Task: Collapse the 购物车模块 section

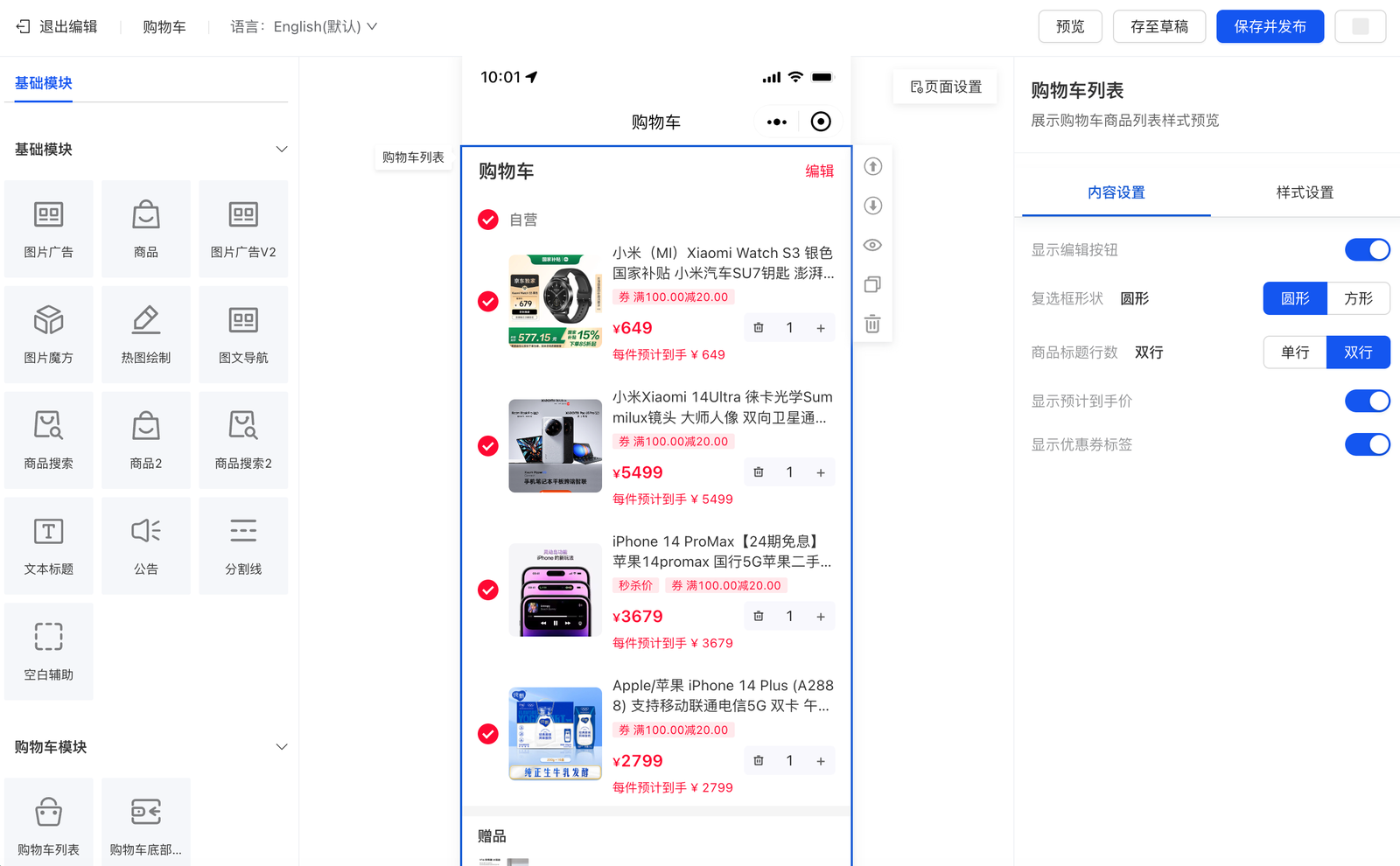Action: click(x=282, y=747)
